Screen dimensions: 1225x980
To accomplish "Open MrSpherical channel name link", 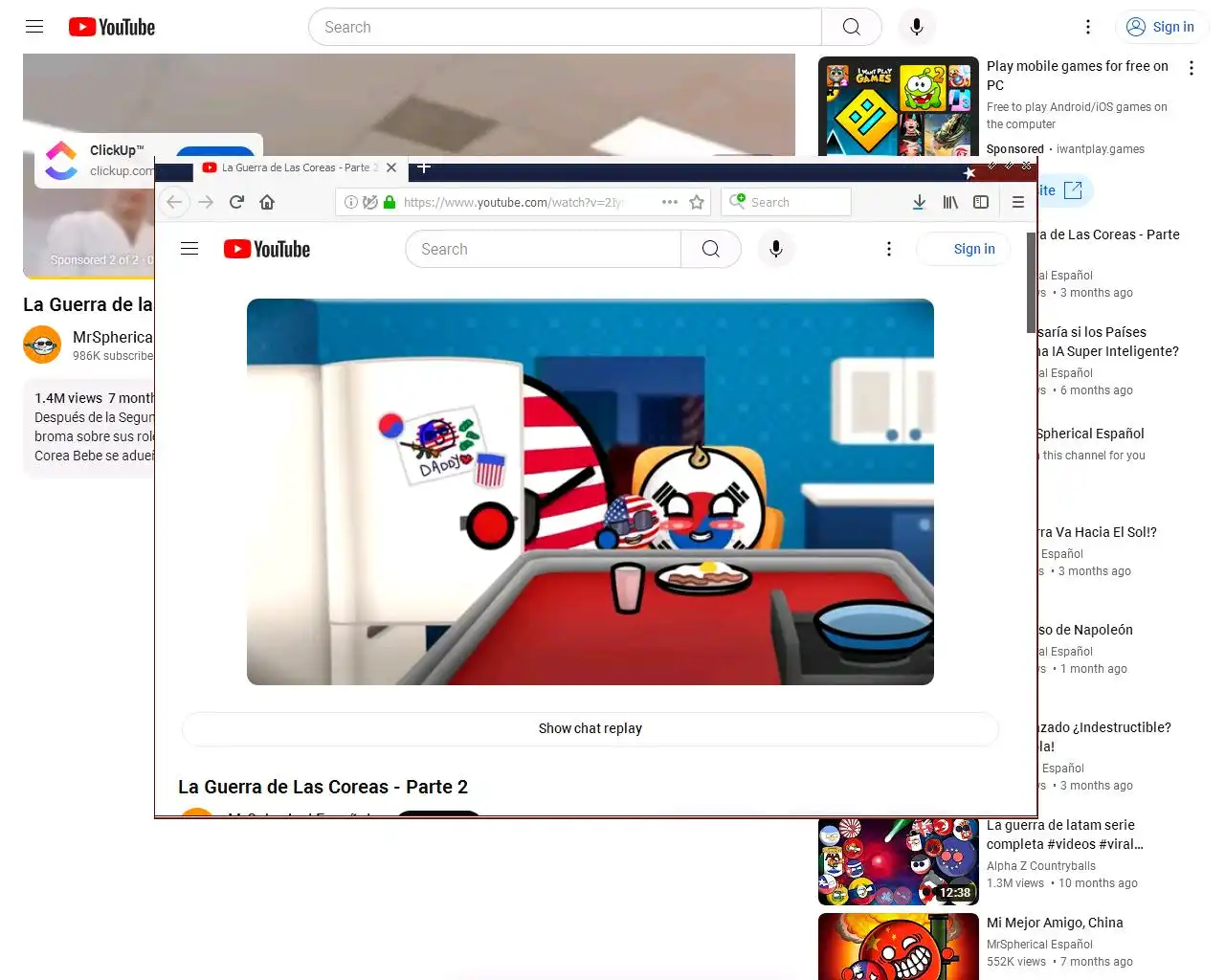I will pyautogui.click(x=113, y=337).
